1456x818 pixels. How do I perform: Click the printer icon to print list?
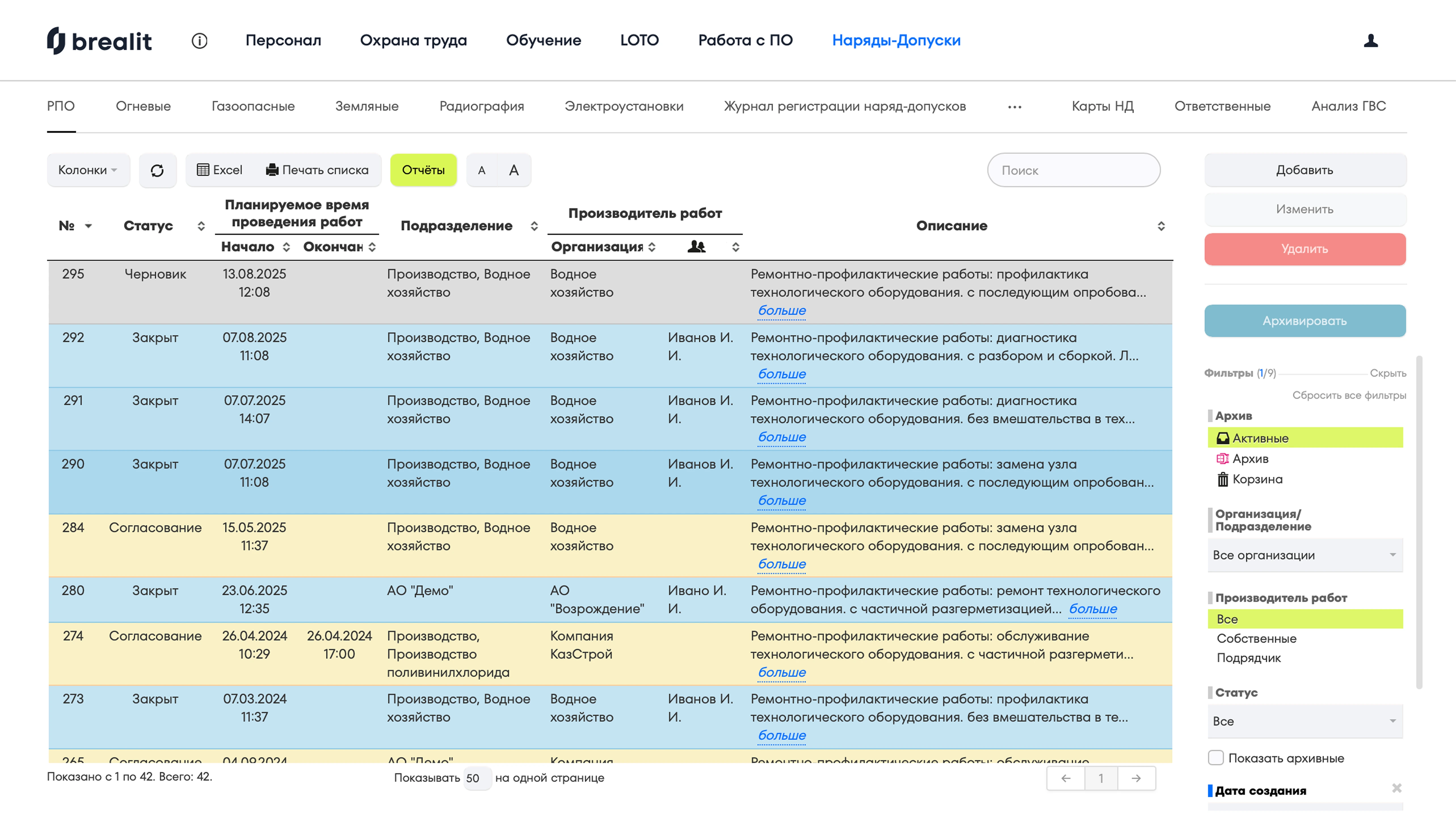tap(272, 170)
